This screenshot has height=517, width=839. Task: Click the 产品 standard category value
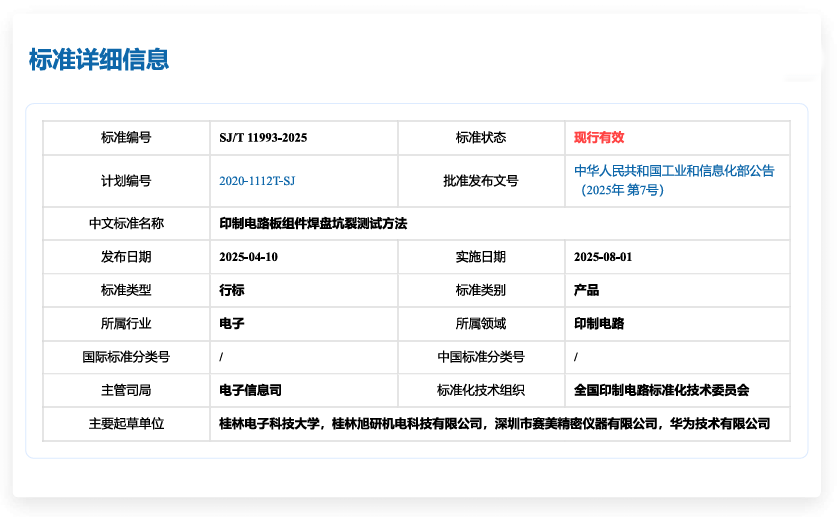point(586,290)
